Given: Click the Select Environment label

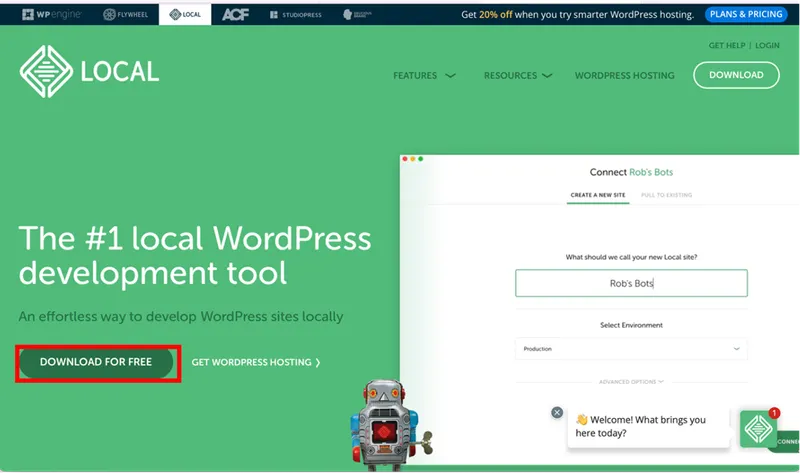Looking at the screenshot, I should (631, 325).
